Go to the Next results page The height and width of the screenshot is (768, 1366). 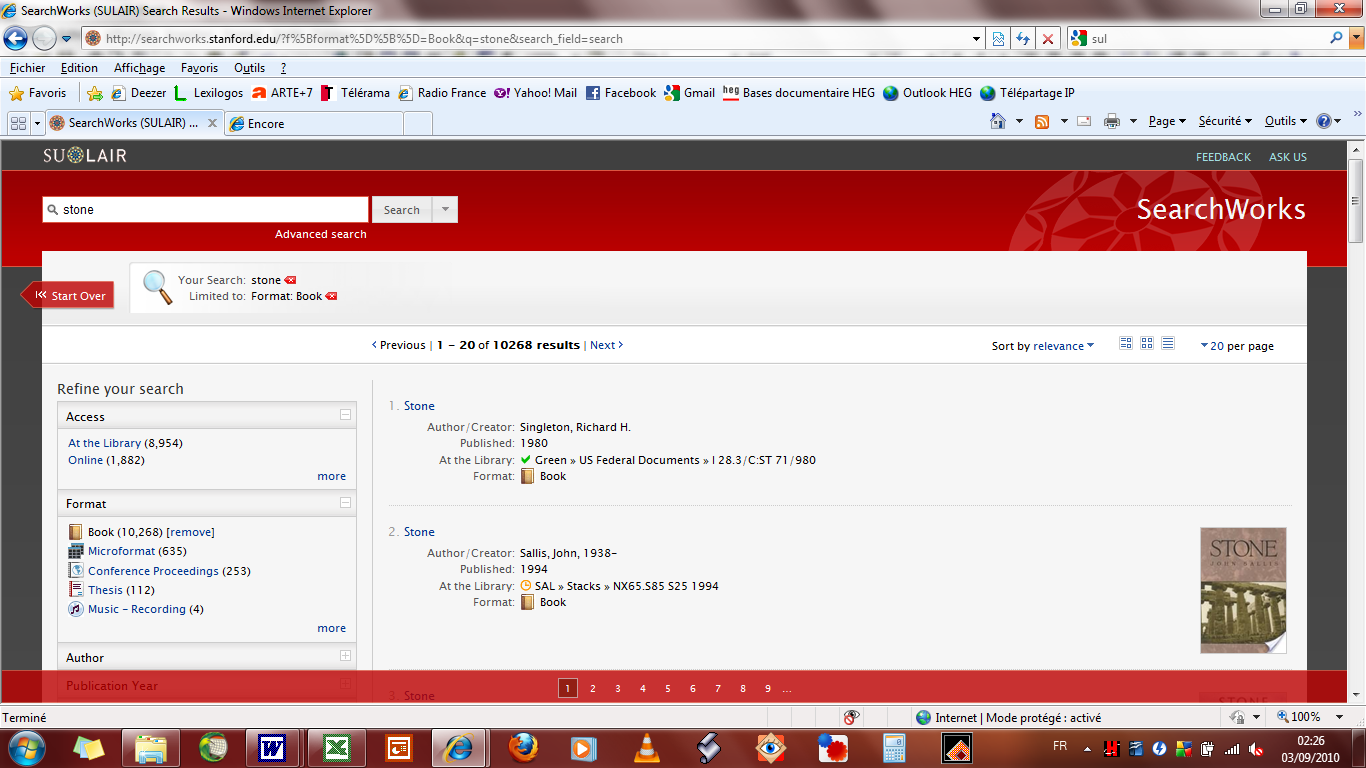pos(606,345)
